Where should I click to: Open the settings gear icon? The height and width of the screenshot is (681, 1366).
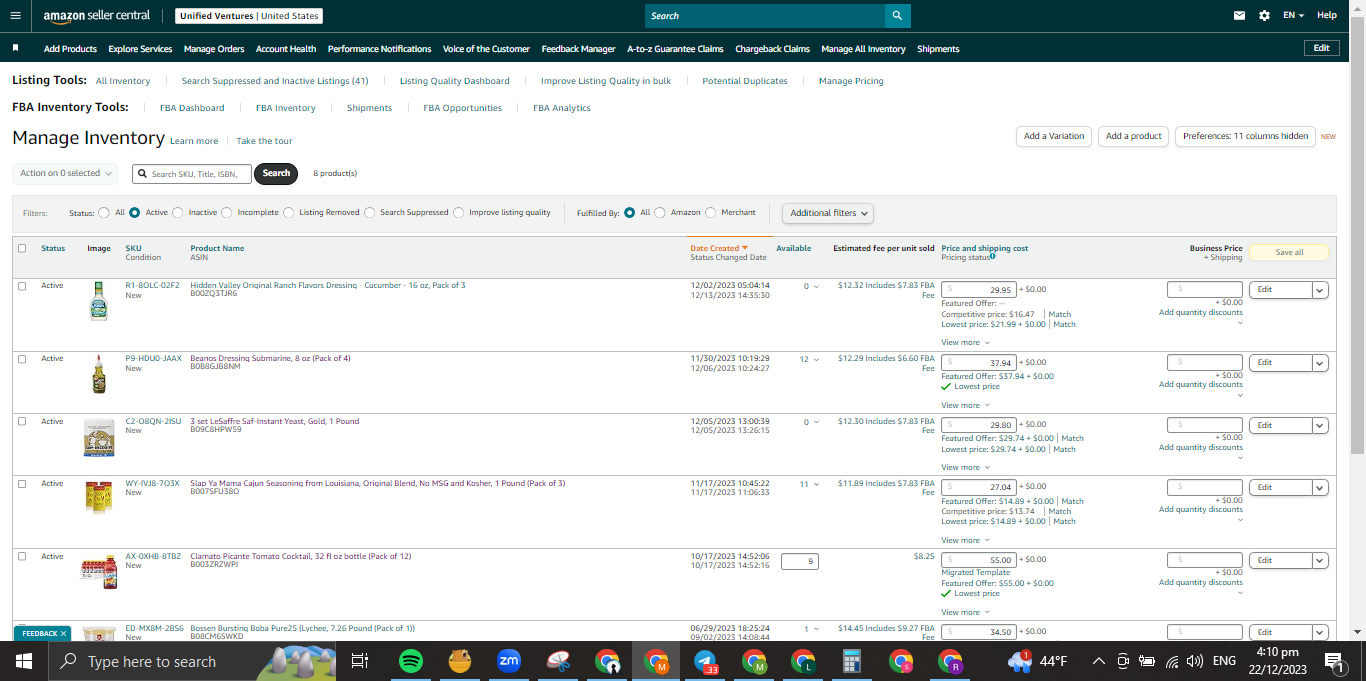pos(1265,16)
